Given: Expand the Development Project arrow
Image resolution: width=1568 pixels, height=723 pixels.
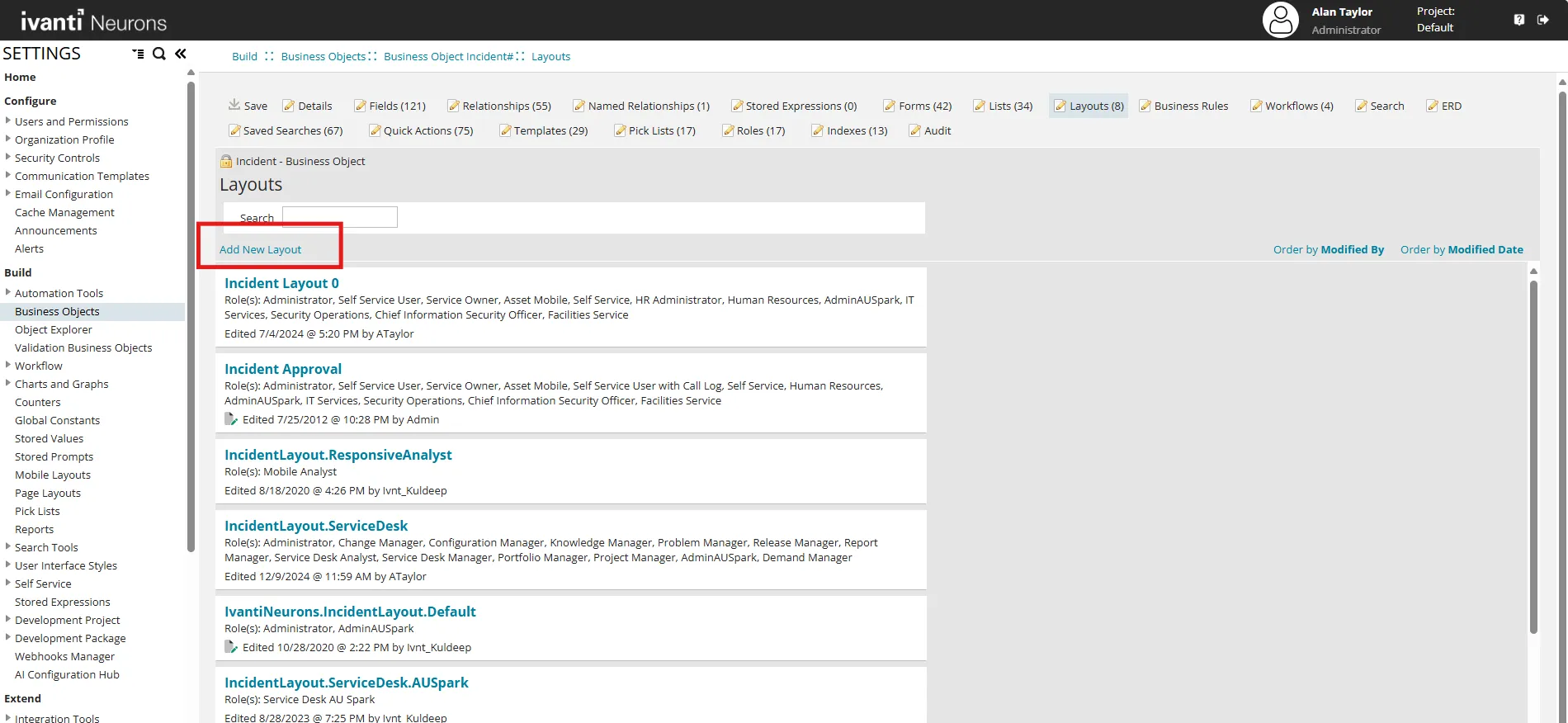Looking at the screenshot, I should [x=8, y=619].
